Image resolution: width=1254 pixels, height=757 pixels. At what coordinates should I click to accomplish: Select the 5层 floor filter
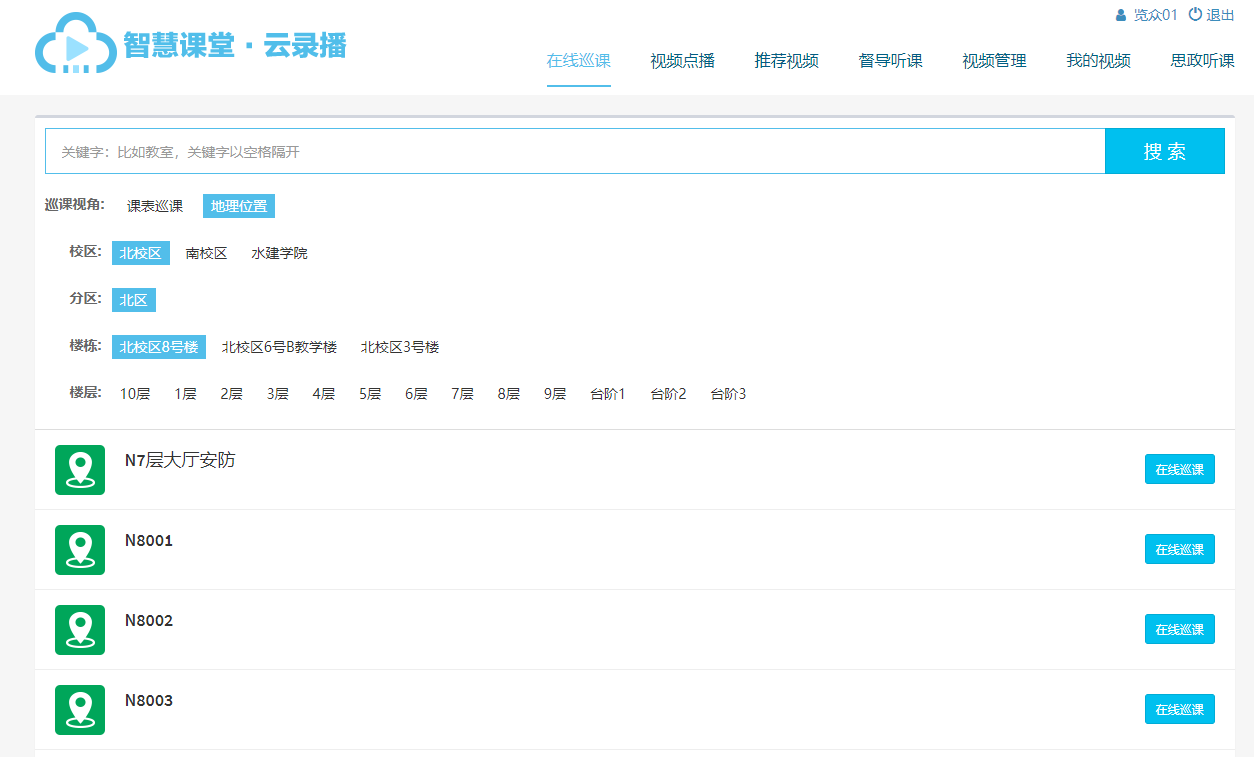click(x=370, y=394)
